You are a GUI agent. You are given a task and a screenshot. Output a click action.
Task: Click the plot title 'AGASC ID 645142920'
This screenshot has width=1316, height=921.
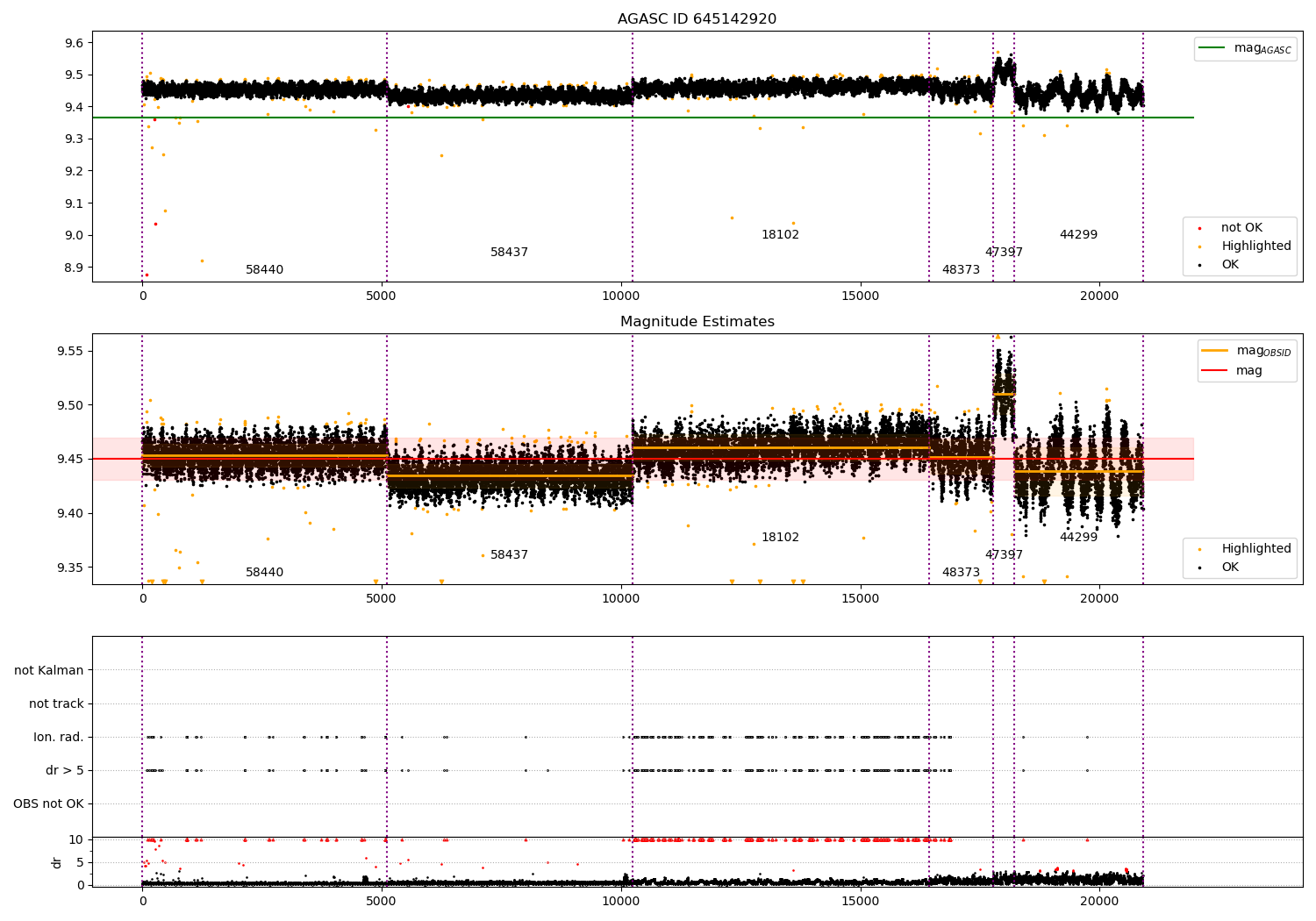pos(697,19)
